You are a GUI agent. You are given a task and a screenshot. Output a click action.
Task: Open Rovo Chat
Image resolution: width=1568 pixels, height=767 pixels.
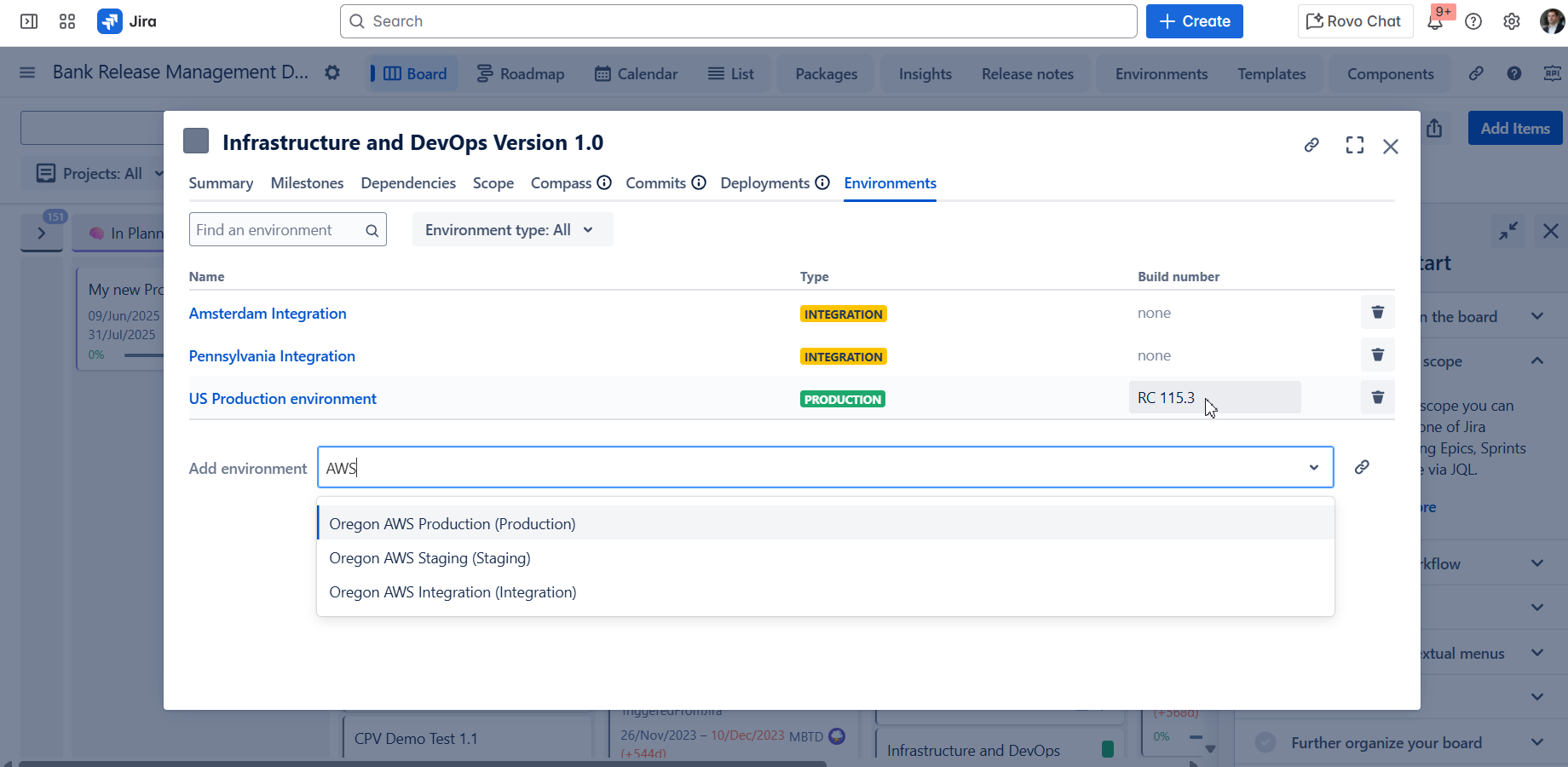coord(1354,22)
